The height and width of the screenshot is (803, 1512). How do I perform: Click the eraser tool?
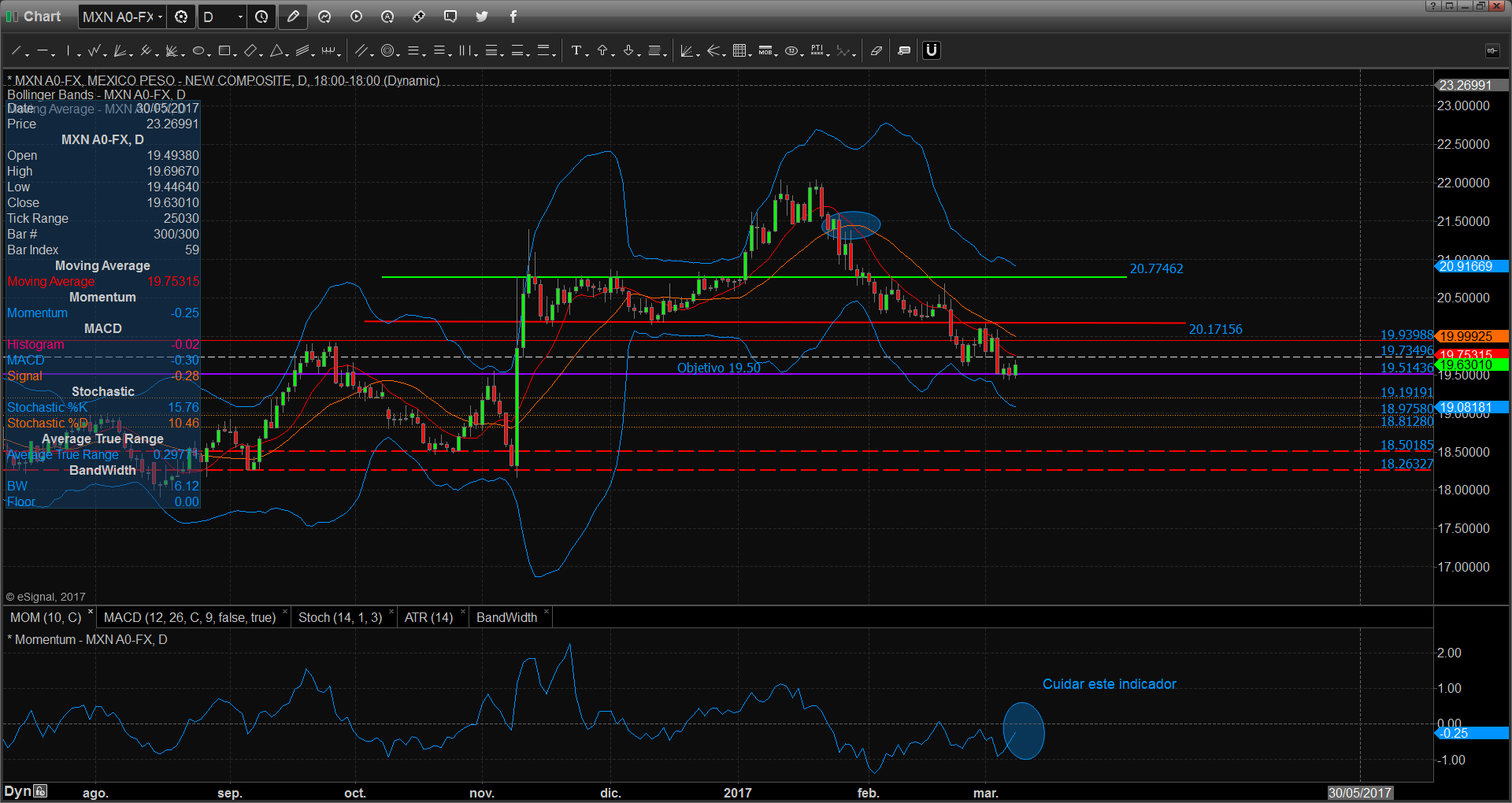[876, 51]
